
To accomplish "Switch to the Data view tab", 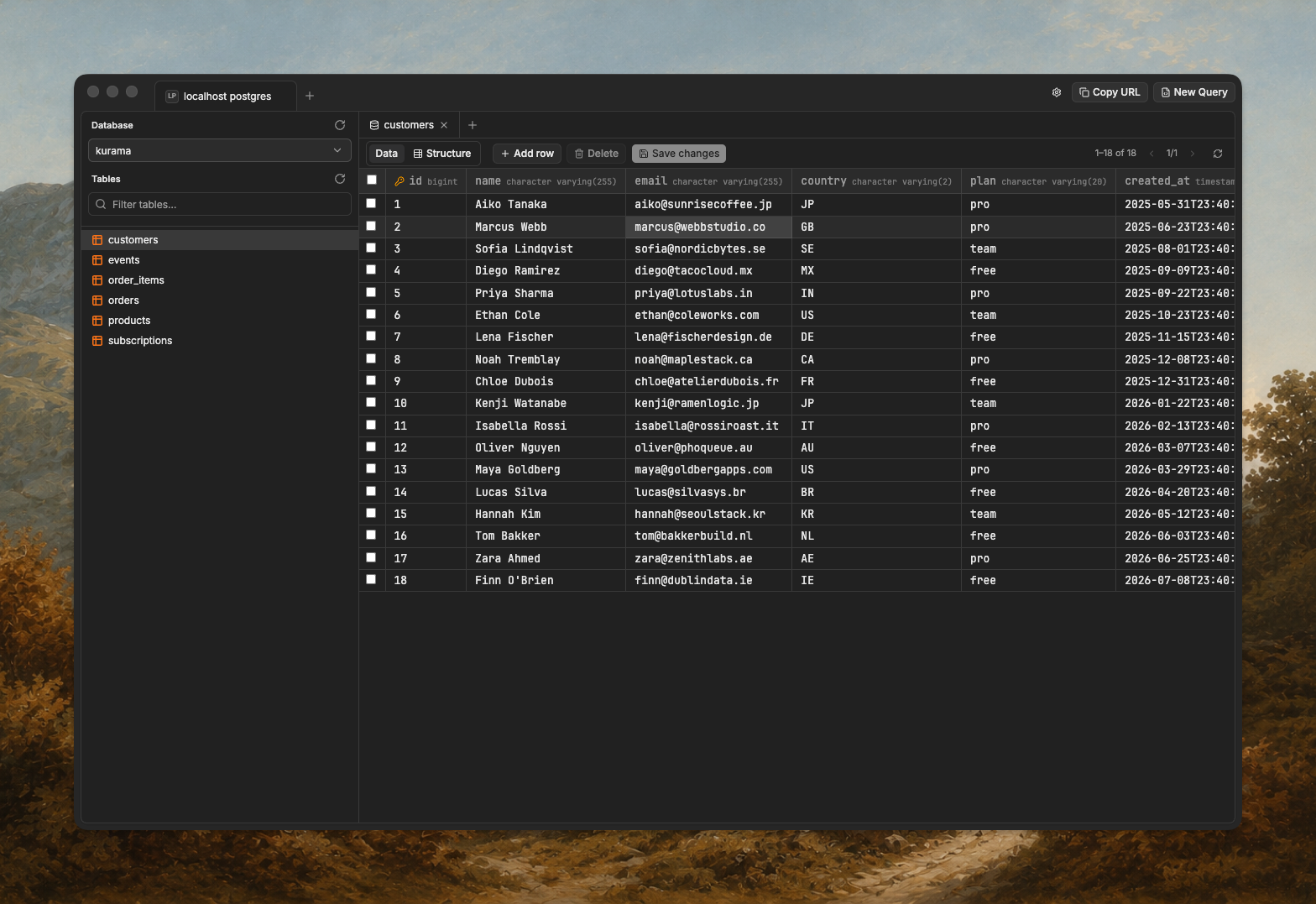I will (x=387, y=154).
